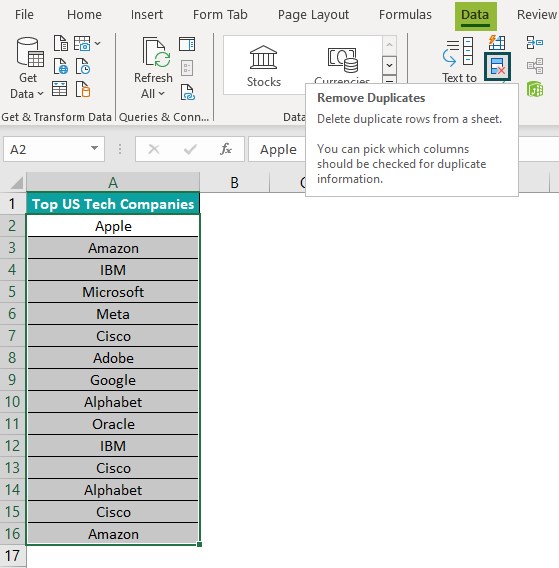Click the formula bar Enter checkmark
Image resolution: width=559 pixels, height=568 pixels.
(190, 149)
